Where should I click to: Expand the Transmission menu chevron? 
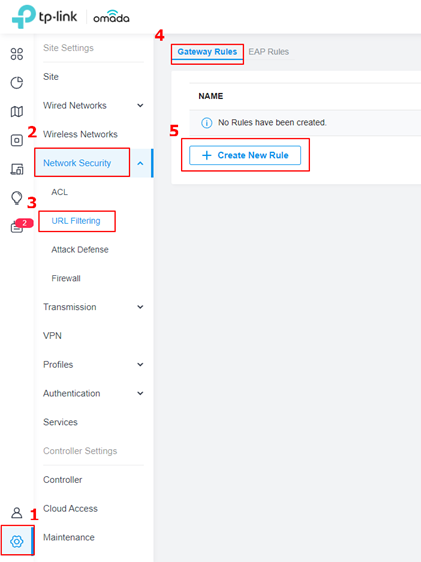(x=140, y=307)
